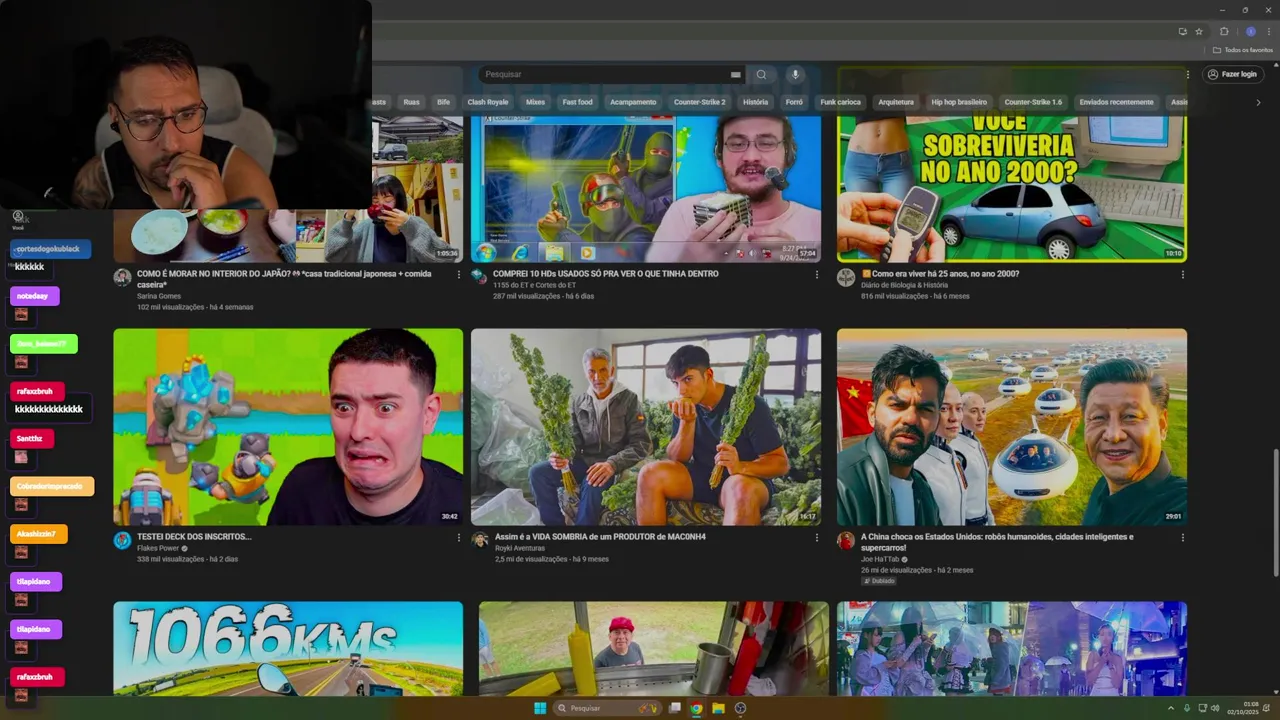Click chat user cortesdogokublack name badge

tap(51, 249)
